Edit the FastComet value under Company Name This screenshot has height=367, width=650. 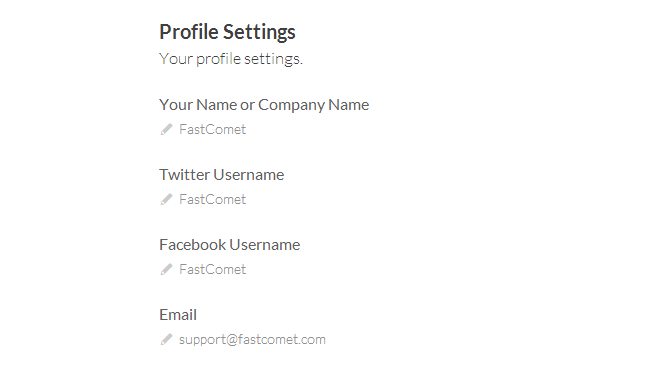[213, 129]
